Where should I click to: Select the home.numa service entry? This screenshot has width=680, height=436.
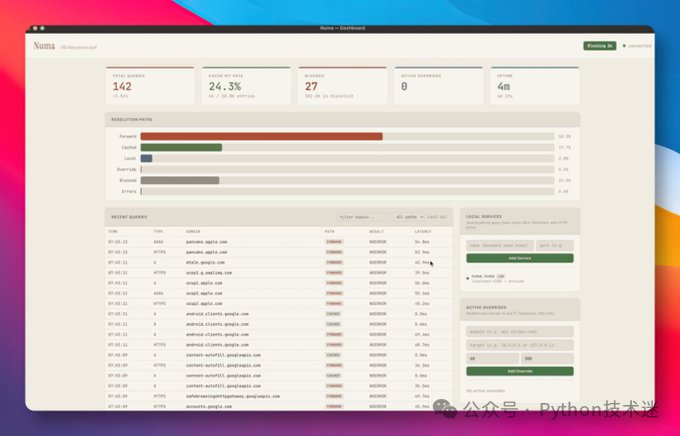point(520,278)
